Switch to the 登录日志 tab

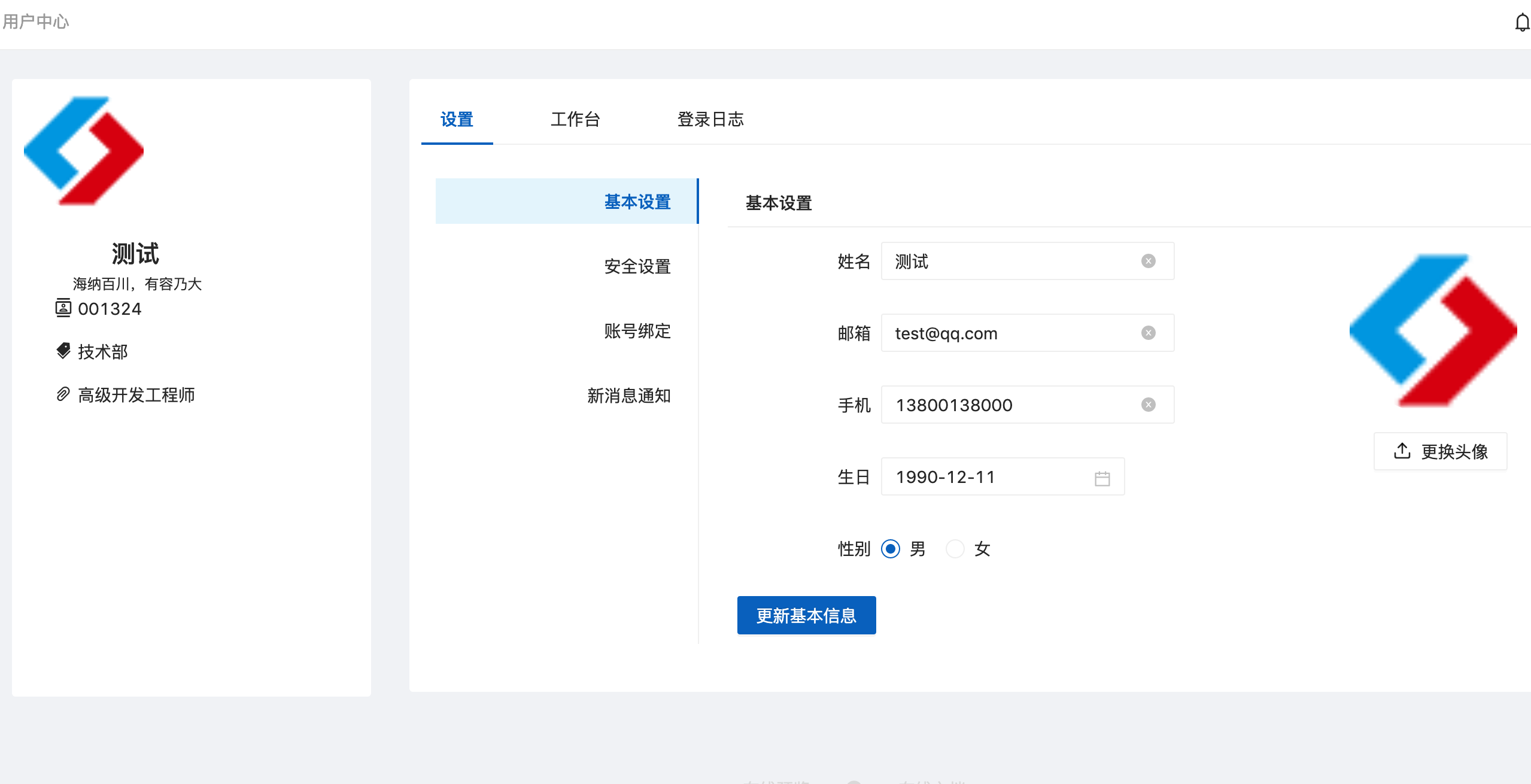(x=710, y=119)
